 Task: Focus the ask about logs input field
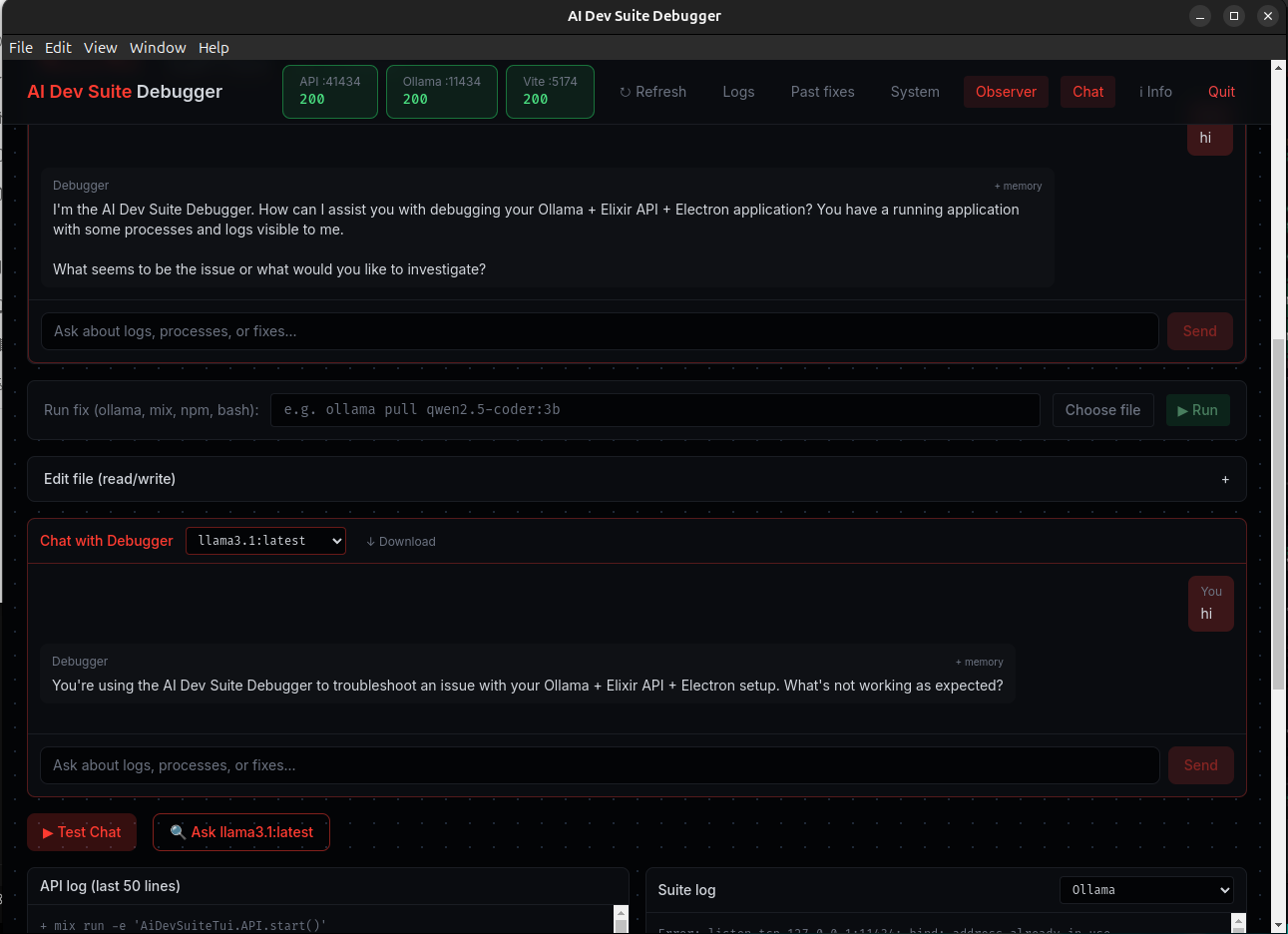tap(599, 764)
